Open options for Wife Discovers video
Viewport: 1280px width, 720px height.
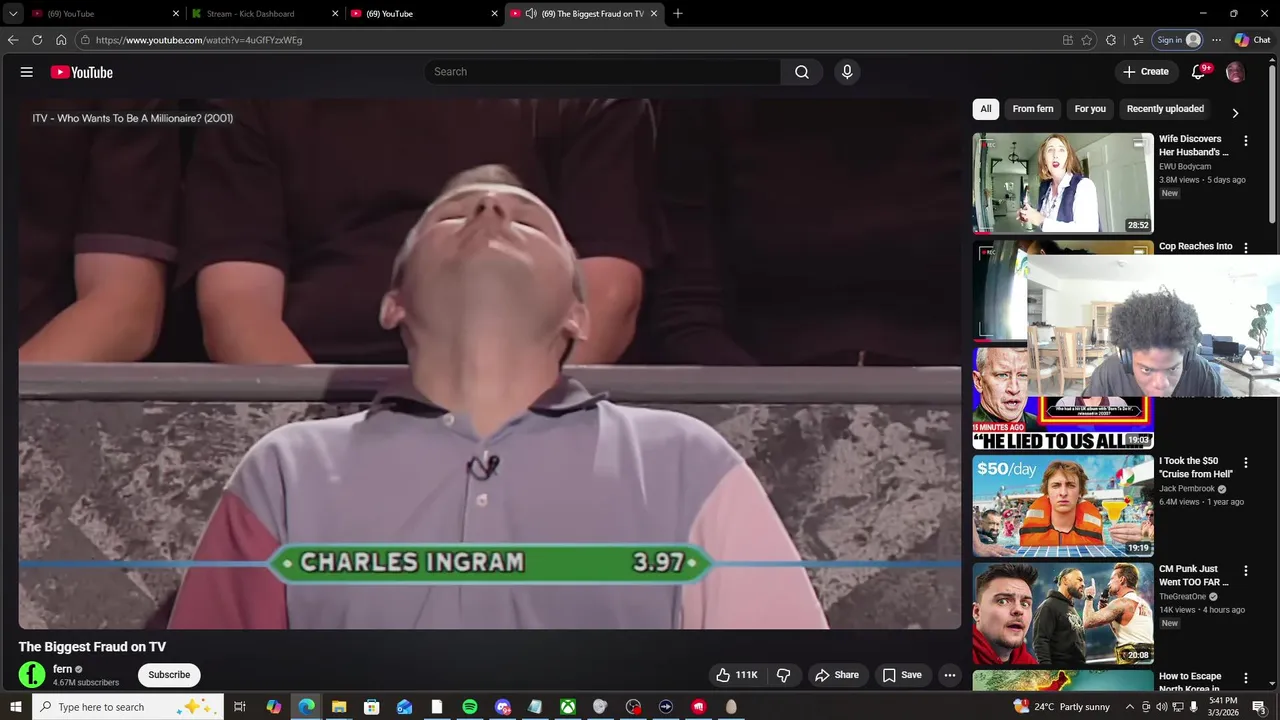[x=1246, y=141]
